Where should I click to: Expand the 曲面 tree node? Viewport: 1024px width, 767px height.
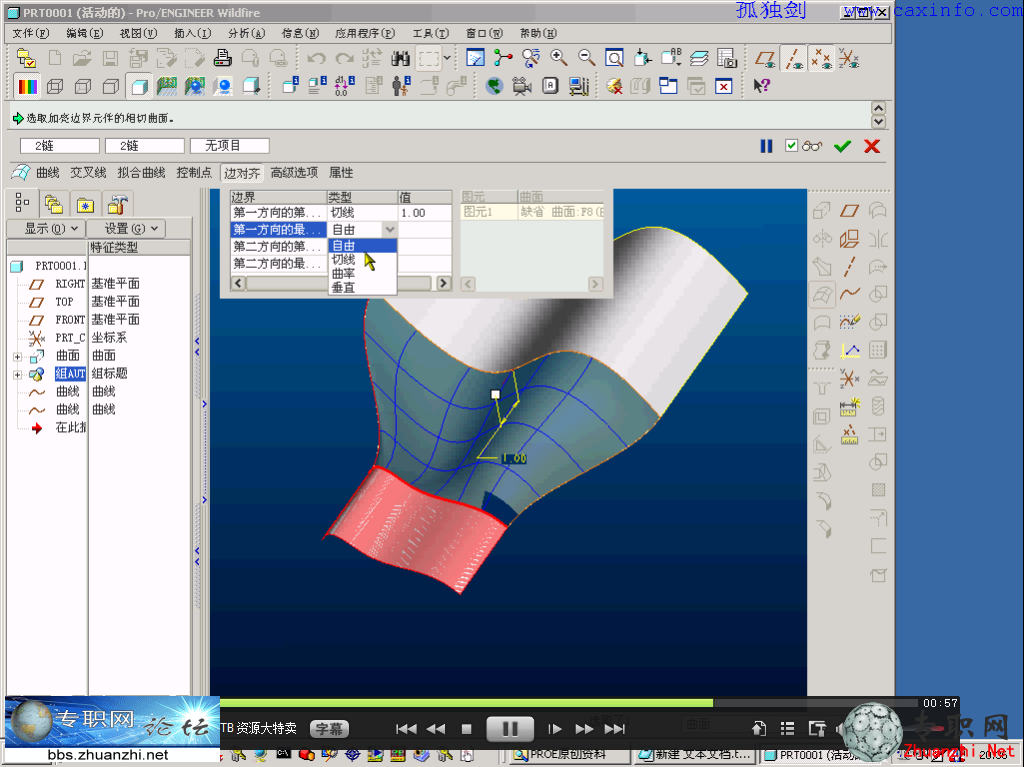coord(18,357)
